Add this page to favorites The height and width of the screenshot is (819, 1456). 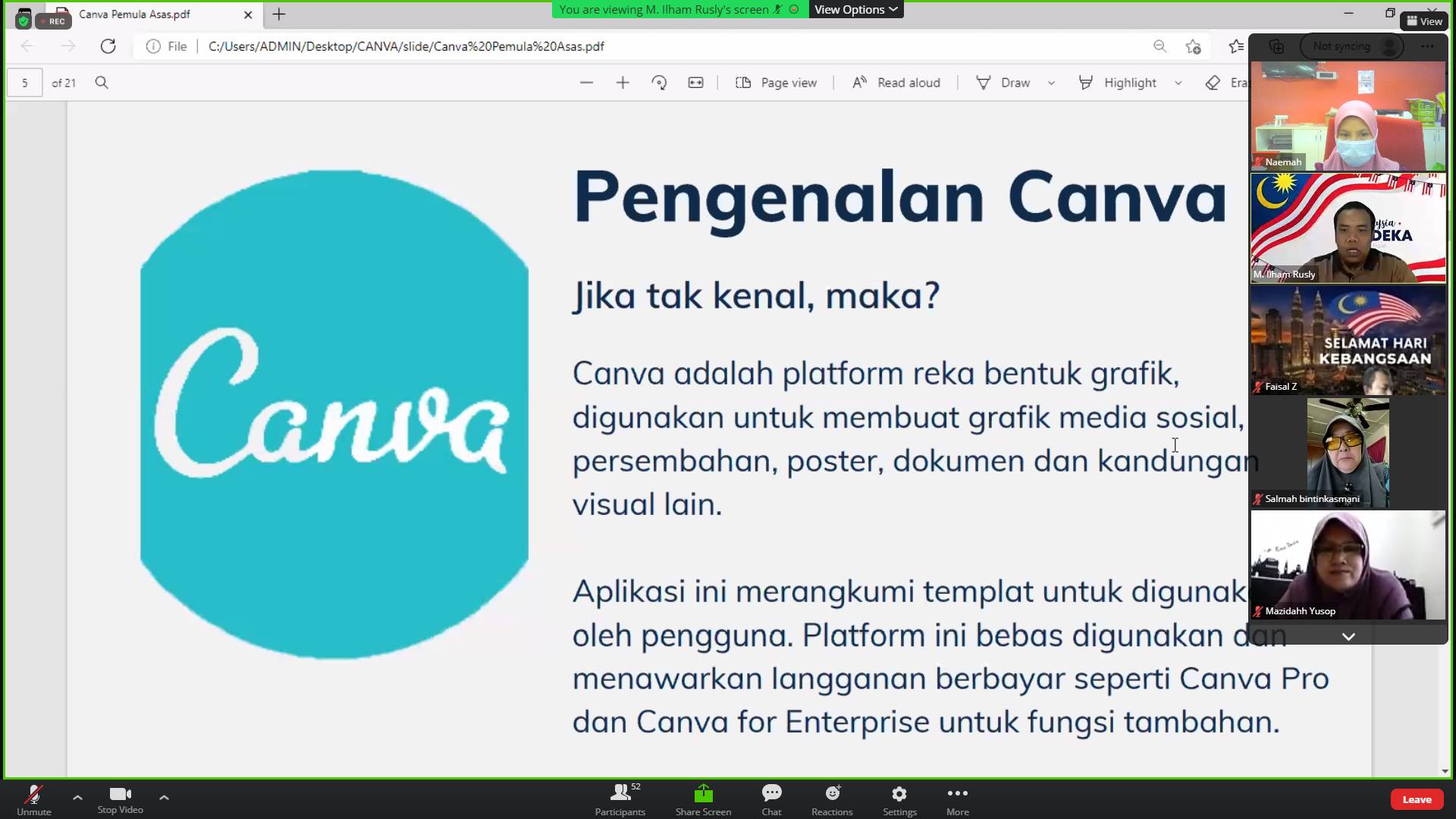pos(1193,46)
